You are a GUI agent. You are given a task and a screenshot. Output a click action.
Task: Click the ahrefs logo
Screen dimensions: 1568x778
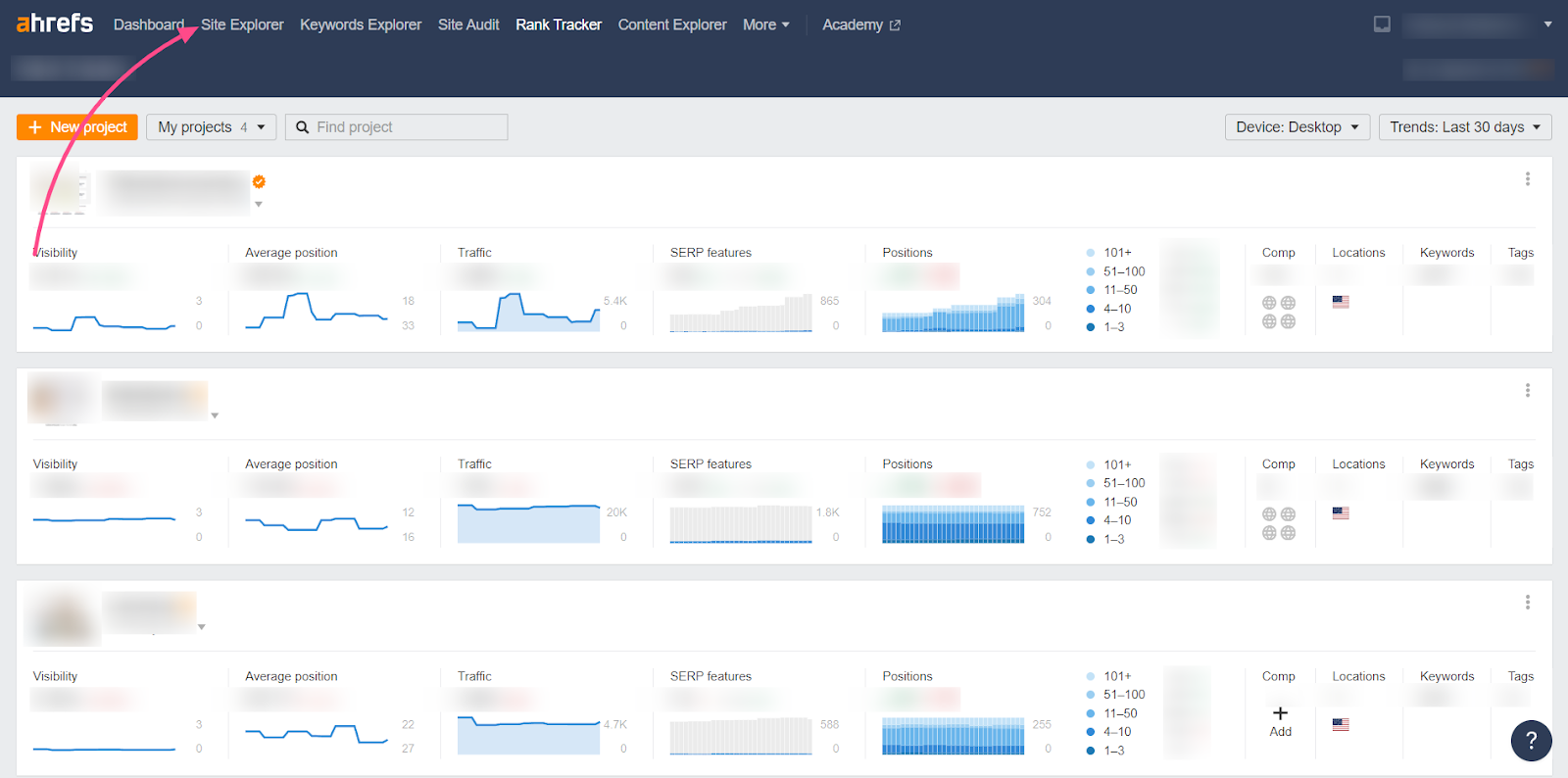(x=55, y=24)
